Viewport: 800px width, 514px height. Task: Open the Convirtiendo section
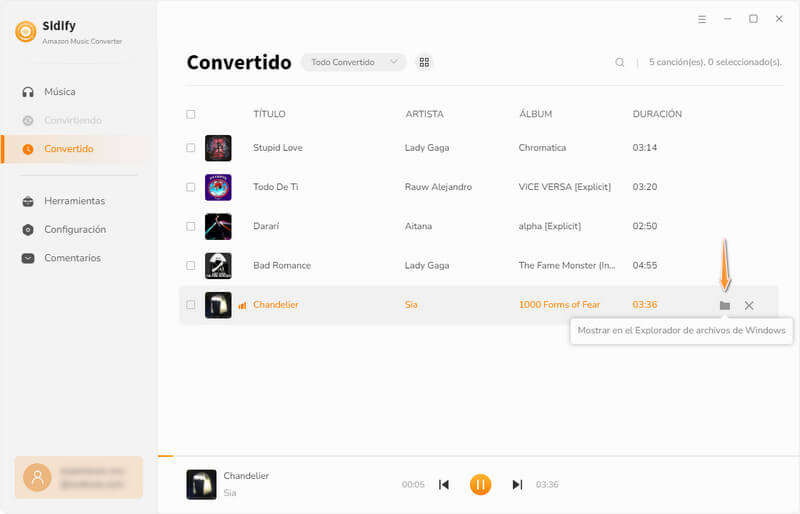pyautogui.click(x=73, y=120)
